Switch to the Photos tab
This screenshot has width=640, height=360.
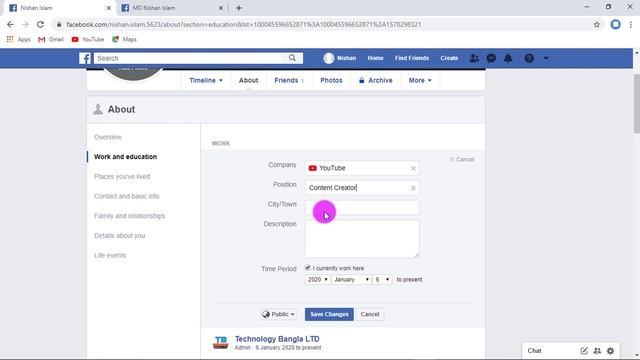(x=331, y=80)
